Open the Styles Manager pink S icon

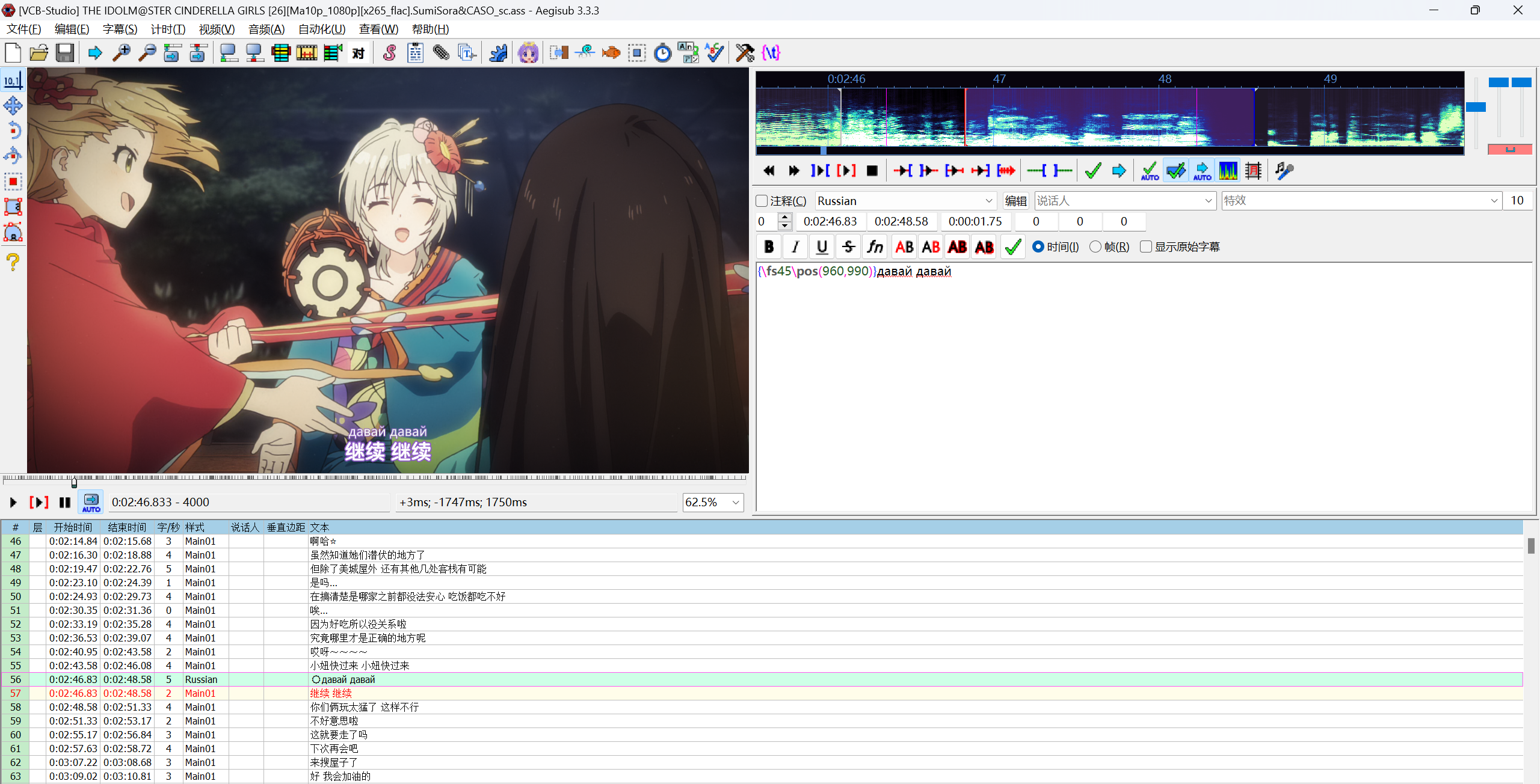tap(390, 53)
